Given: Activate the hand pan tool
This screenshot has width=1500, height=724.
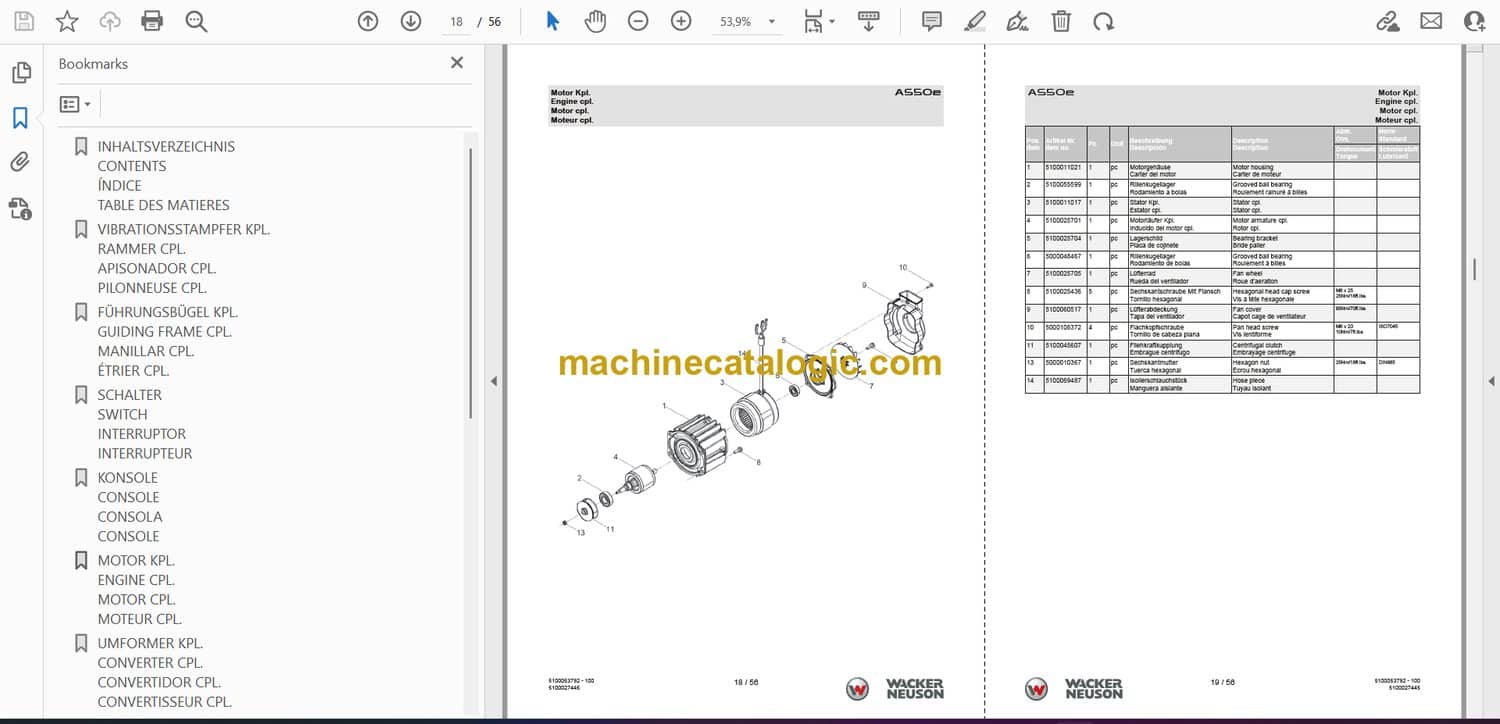Looking at the screenshot, I should (596, 21).
